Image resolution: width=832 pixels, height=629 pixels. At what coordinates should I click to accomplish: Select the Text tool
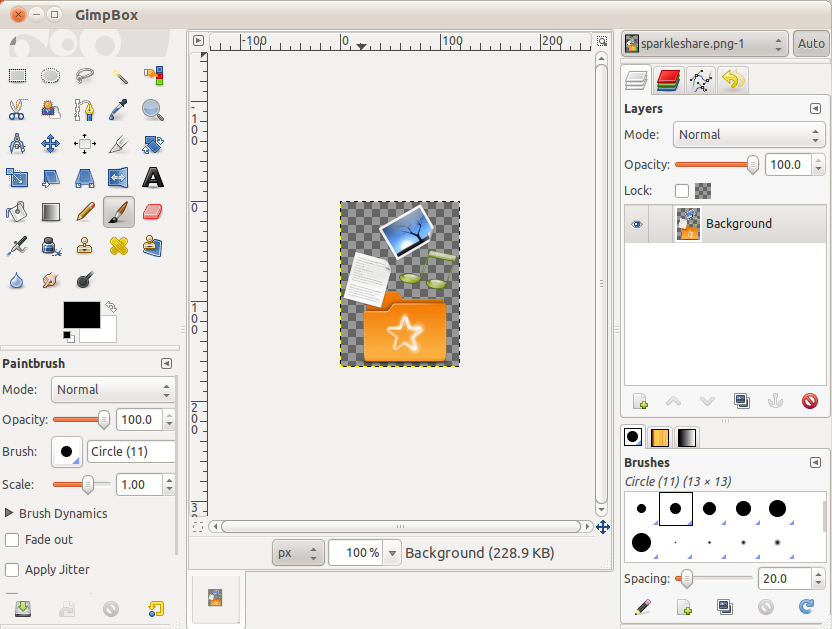[x=152, y=177]
